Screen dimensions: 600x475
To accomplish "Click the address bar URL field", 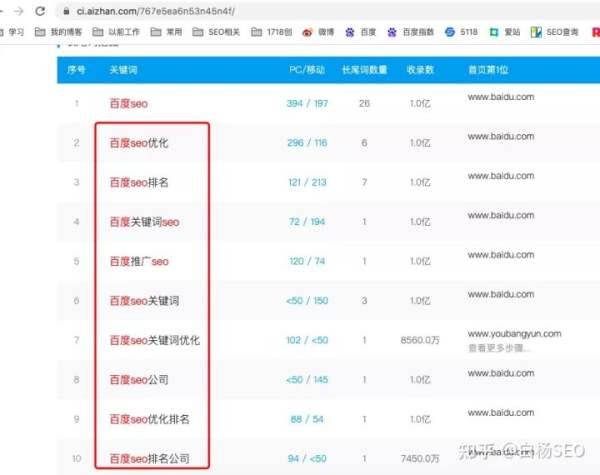I will pos(300,11).
